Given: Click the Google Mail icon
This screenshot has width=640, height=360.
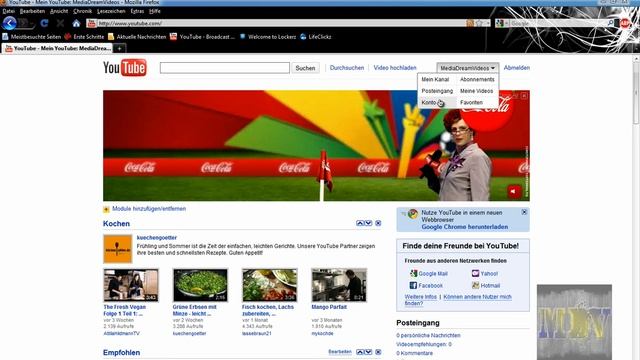Looking at the screenshot, I should point(413,273).
